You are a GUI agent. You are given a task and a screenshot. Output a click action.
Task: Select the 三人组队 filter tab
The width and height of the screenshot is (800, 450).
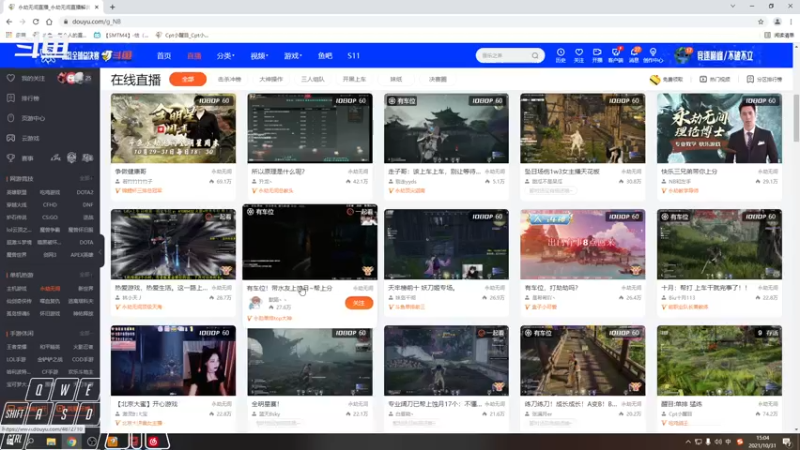pos(313,79)
